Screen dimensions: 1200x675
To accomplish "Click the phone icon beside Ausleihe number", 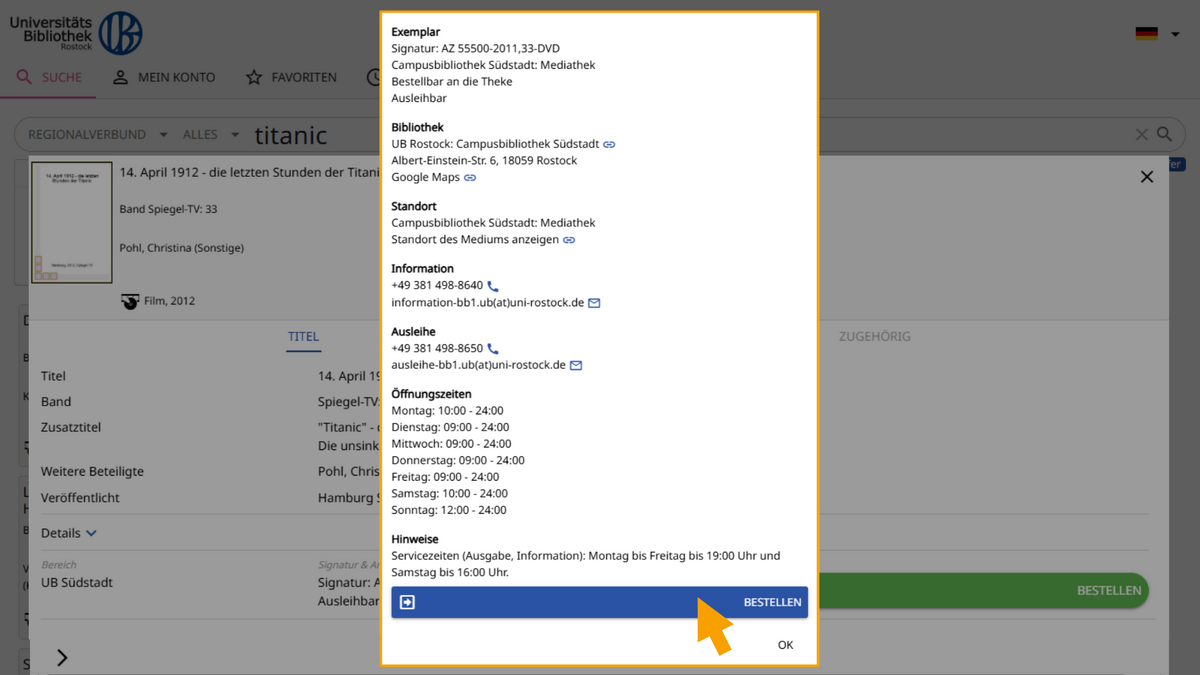I will (x=493, y=349).
